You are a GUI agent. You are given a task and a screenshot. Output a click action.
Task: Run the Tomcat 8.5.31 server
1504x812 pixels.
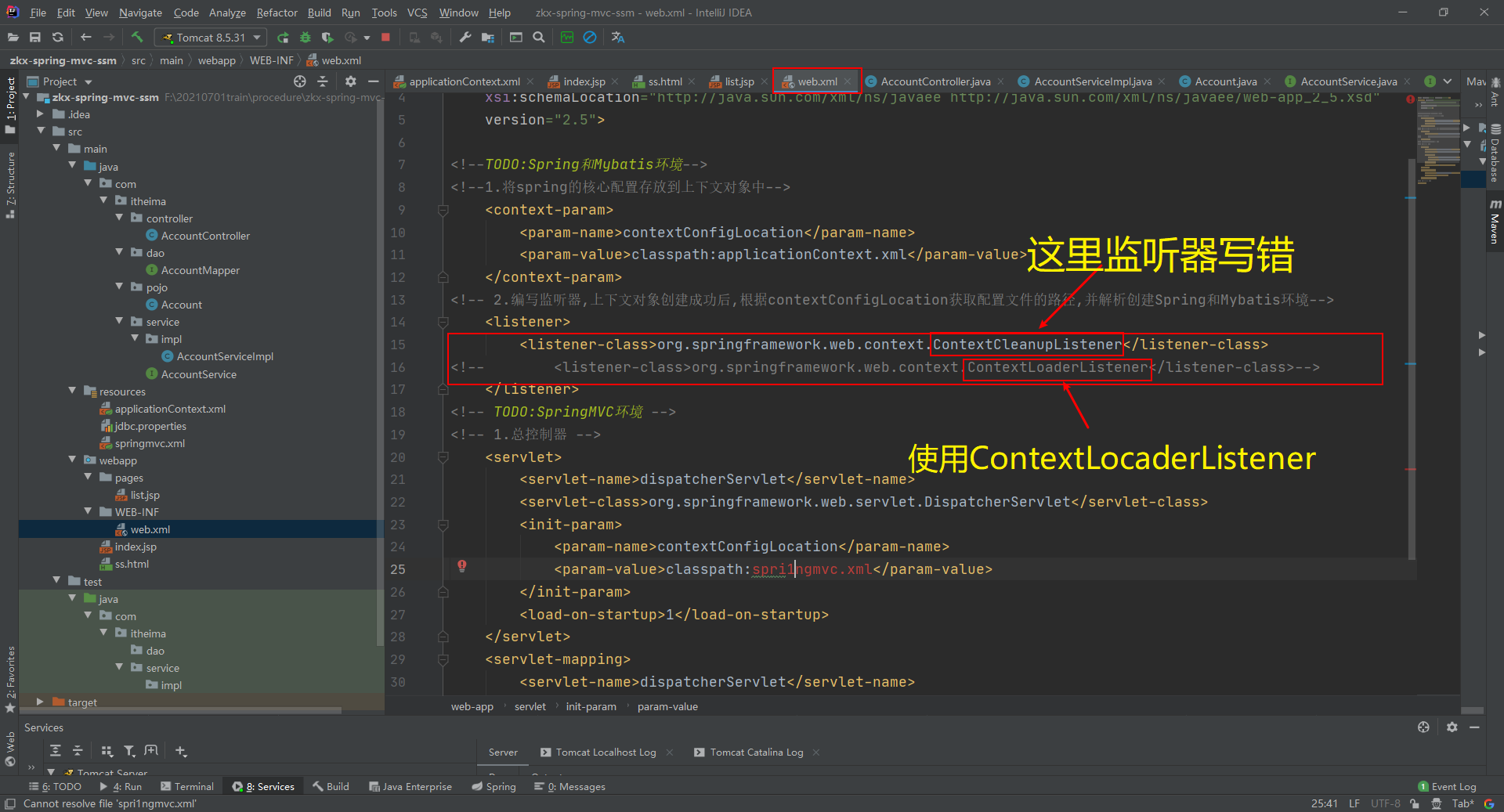click(x=283, y=37)
